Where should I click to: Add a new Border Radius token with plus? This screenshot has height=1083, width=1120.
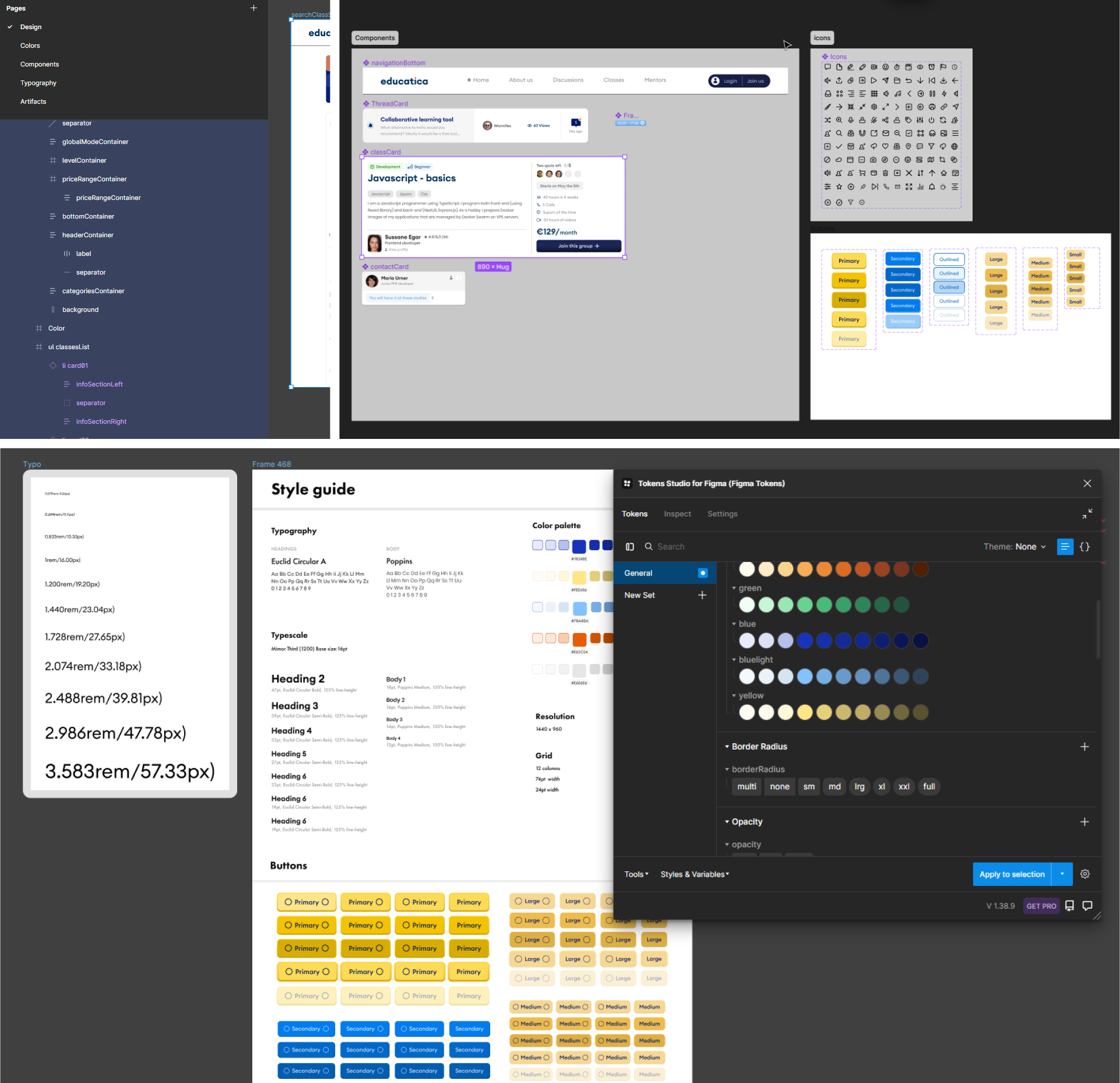point(1084,747)
